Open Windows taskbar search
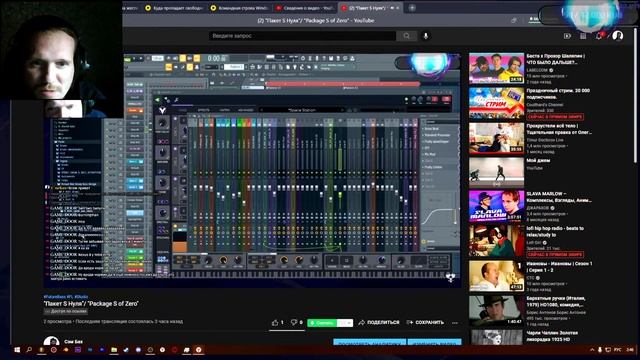 [x=29, y=350]
